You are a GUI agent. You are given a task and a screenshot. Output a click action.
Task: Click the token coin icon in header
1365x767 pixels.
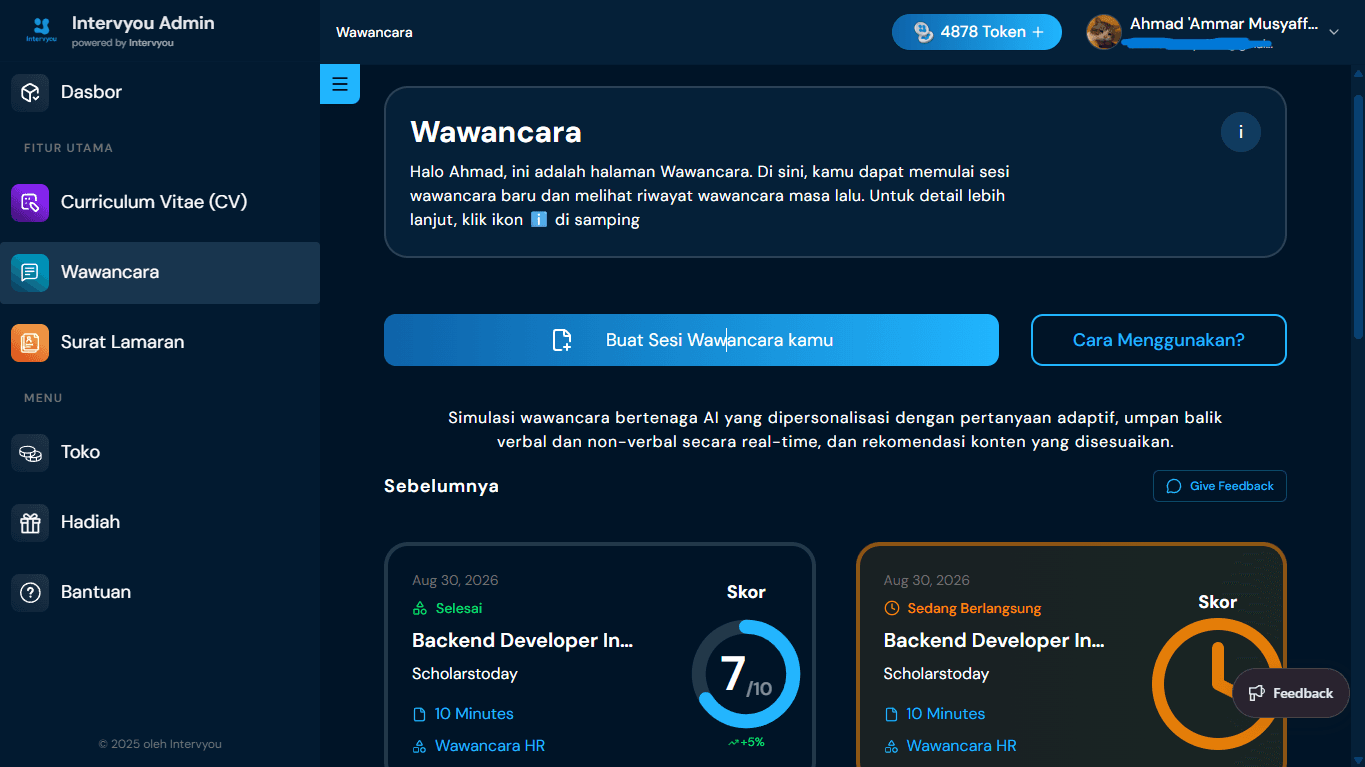pyautogui.click(x=924, y=32)
